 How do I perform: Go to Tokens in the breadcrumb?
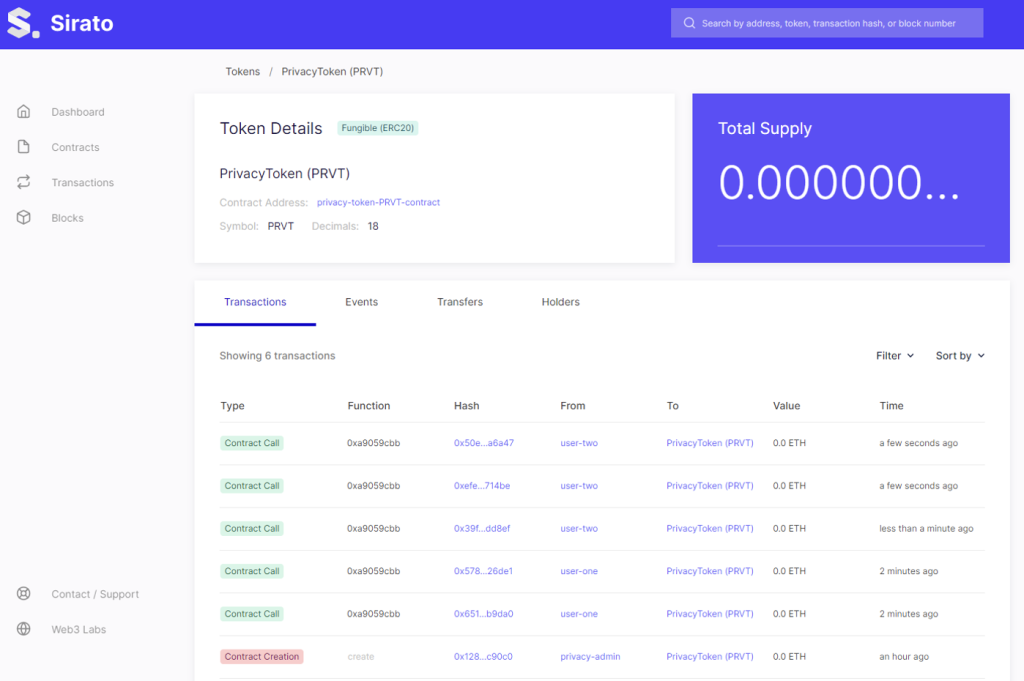[242, 72]
